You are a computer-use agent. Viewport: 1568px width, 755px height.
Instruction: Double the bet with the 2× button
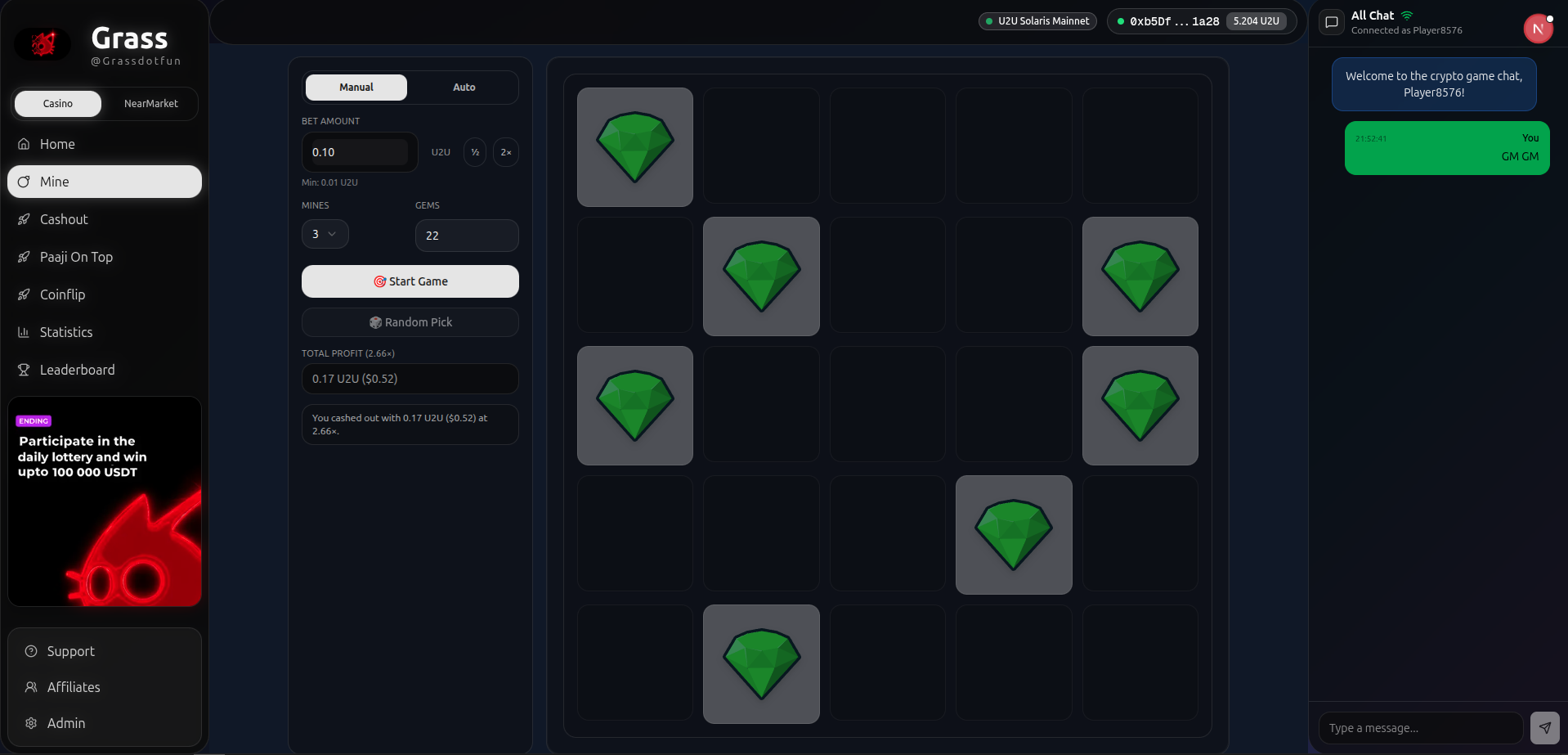[506, 152]
